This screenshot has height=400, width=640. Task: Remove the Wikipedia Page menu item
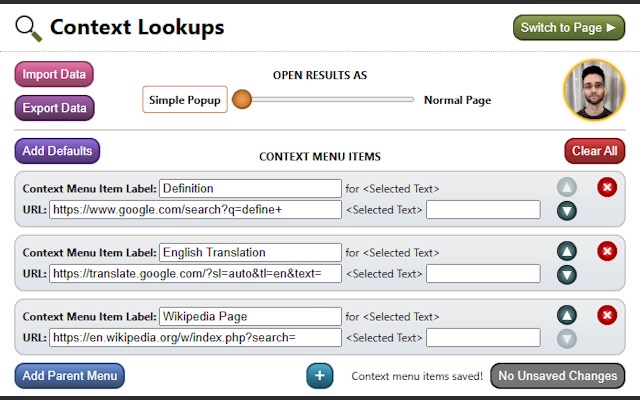click(x=607, y=315)
